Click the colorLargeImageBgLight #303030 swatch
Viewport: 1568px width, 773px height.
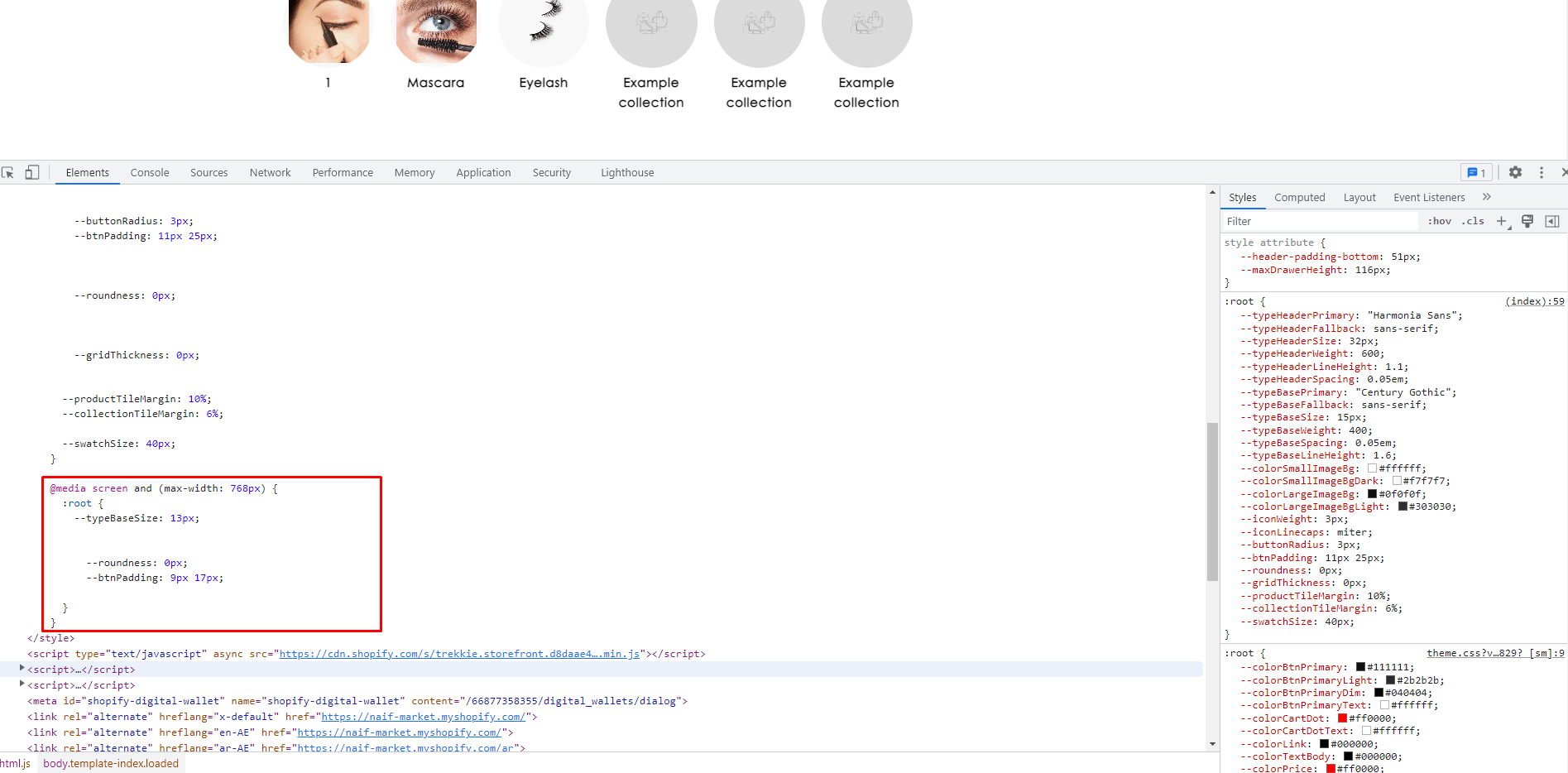click(1403, 507)
